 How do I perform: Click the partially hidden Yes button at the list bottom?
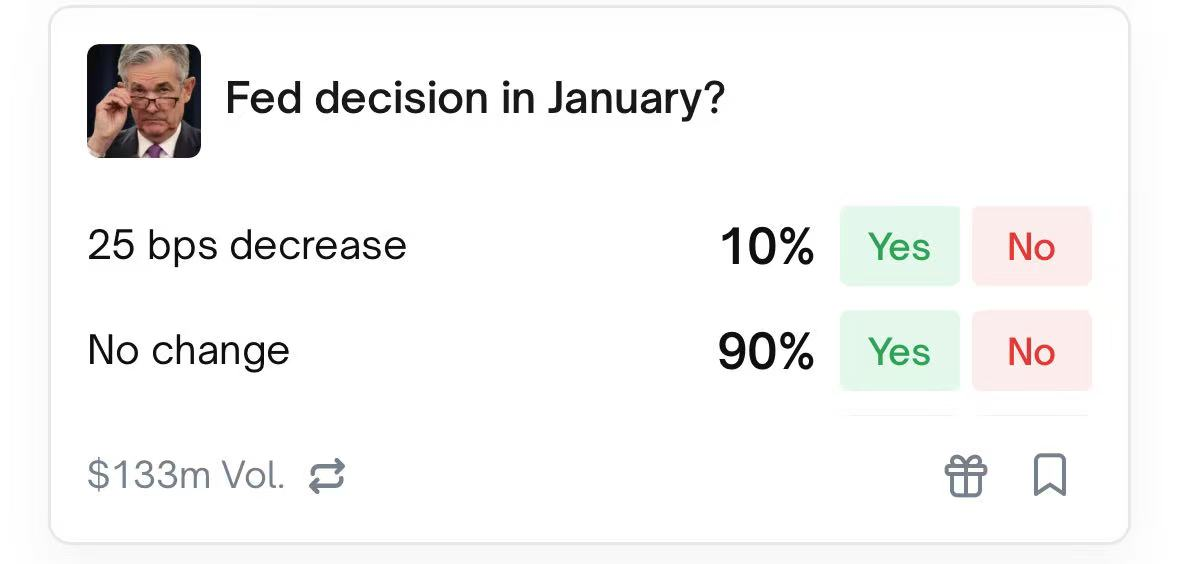tap(899, 413)
